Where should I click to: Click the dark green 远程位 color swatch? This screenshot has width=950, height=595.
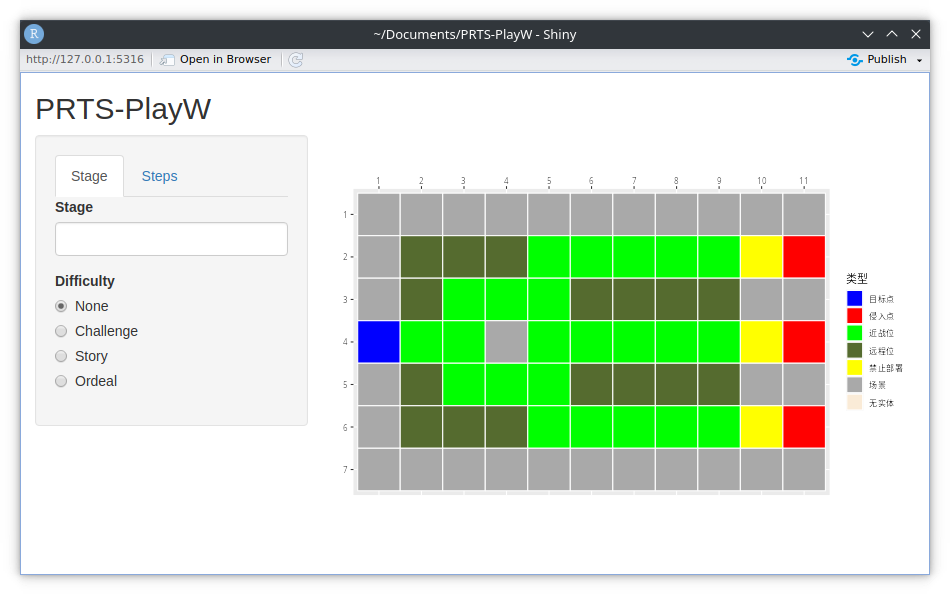pyautogui.click(x=852, y=350)
